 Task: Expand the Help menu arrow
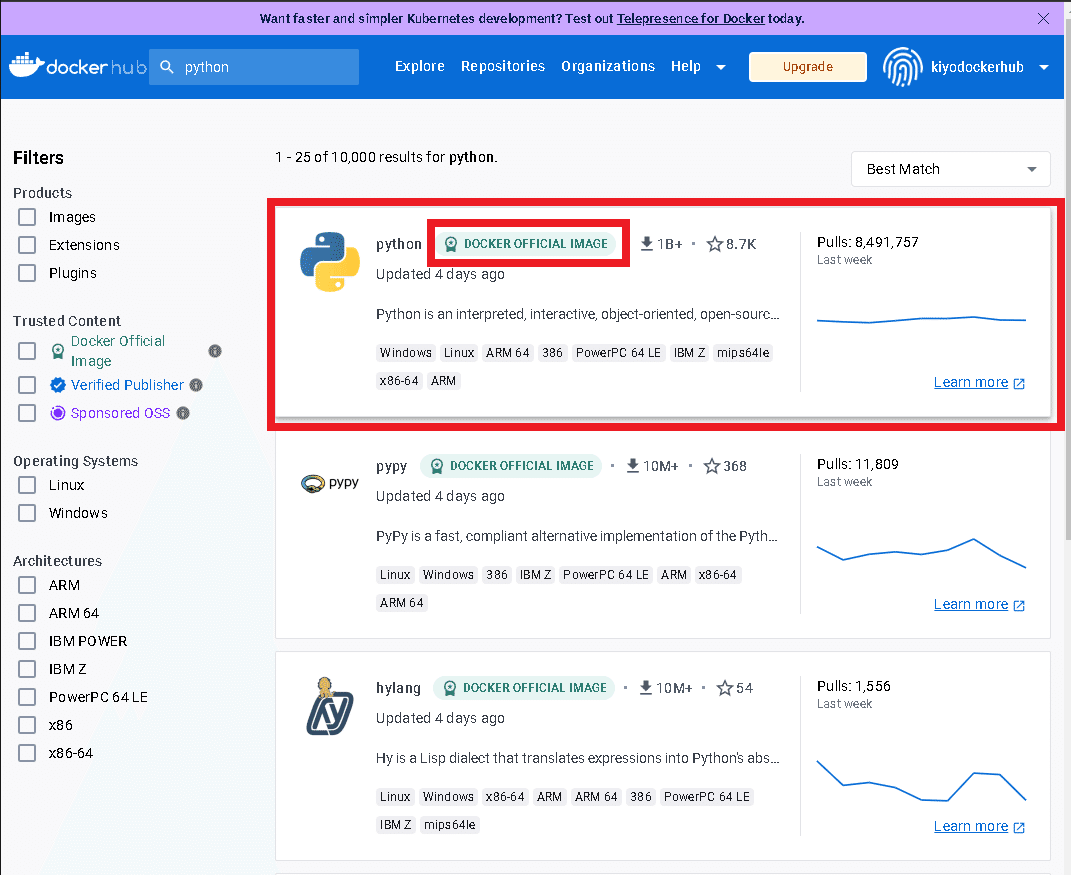(721, 67)
